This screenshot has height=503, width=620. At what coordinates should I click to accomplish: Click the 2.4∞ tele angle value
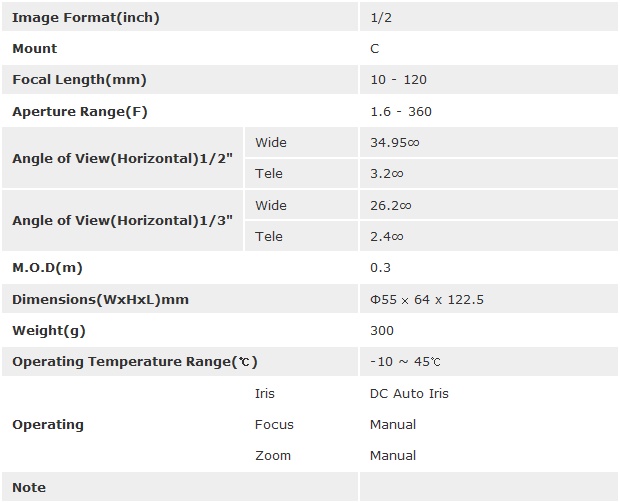[x=386, y=237]
